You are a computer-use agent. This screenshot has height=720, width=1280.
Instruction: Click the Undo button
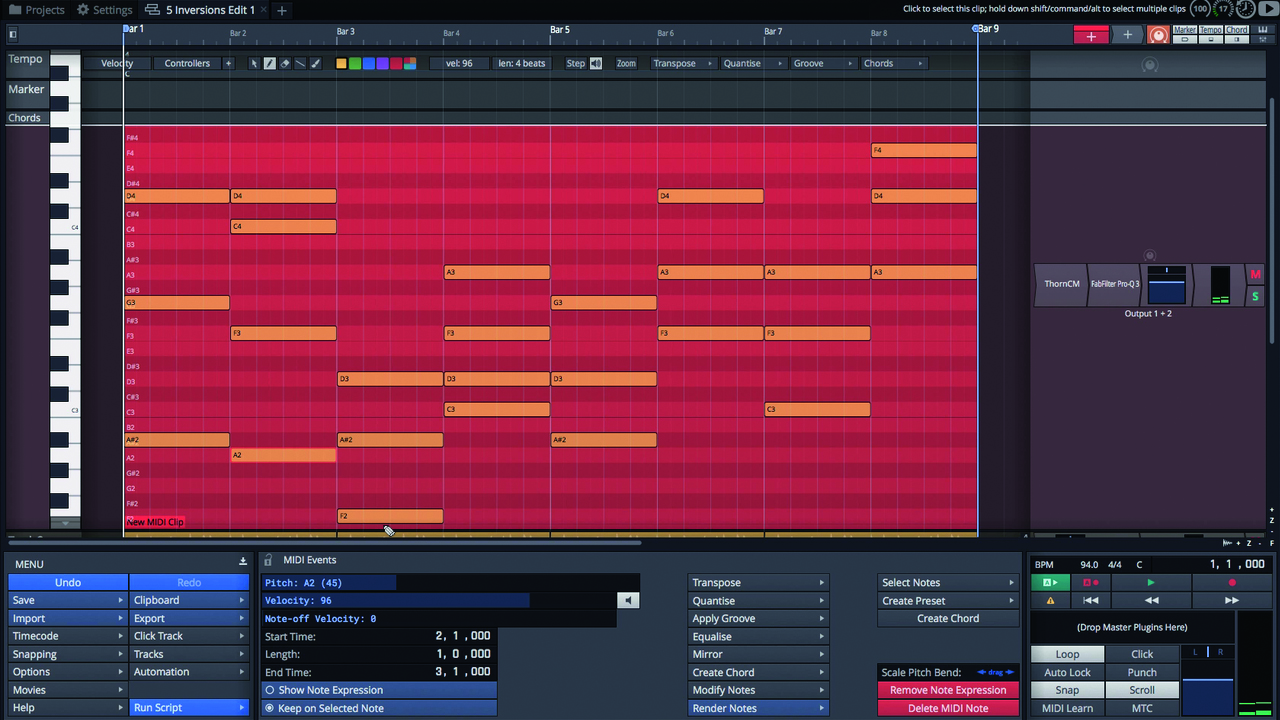pos(68,582)
